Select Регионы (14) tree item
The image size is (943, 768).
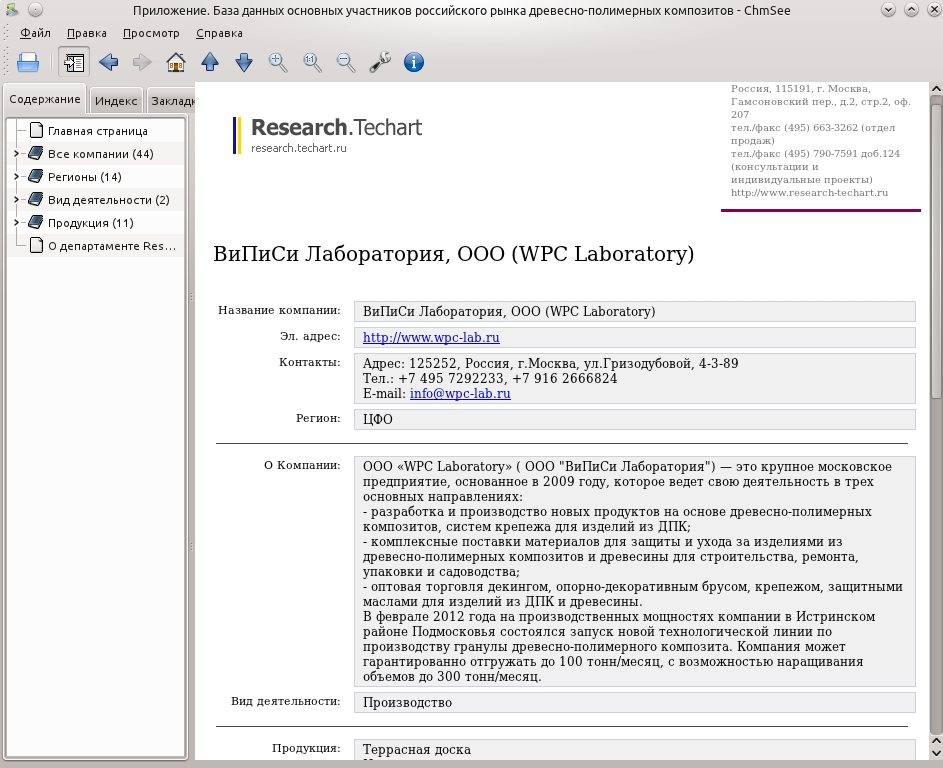pyautogui.click(x=85, y=177)
